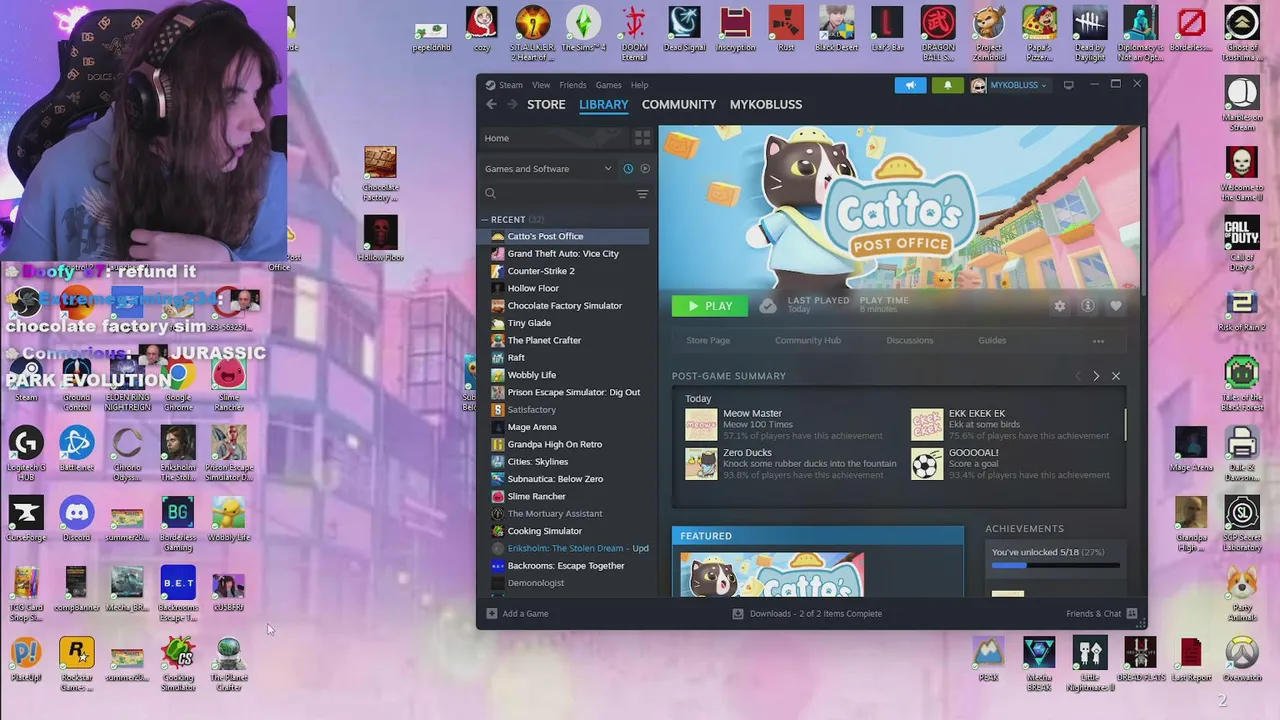Open the Help menu
This screenshot has height=720, width=1280.
tap(639, 85)
